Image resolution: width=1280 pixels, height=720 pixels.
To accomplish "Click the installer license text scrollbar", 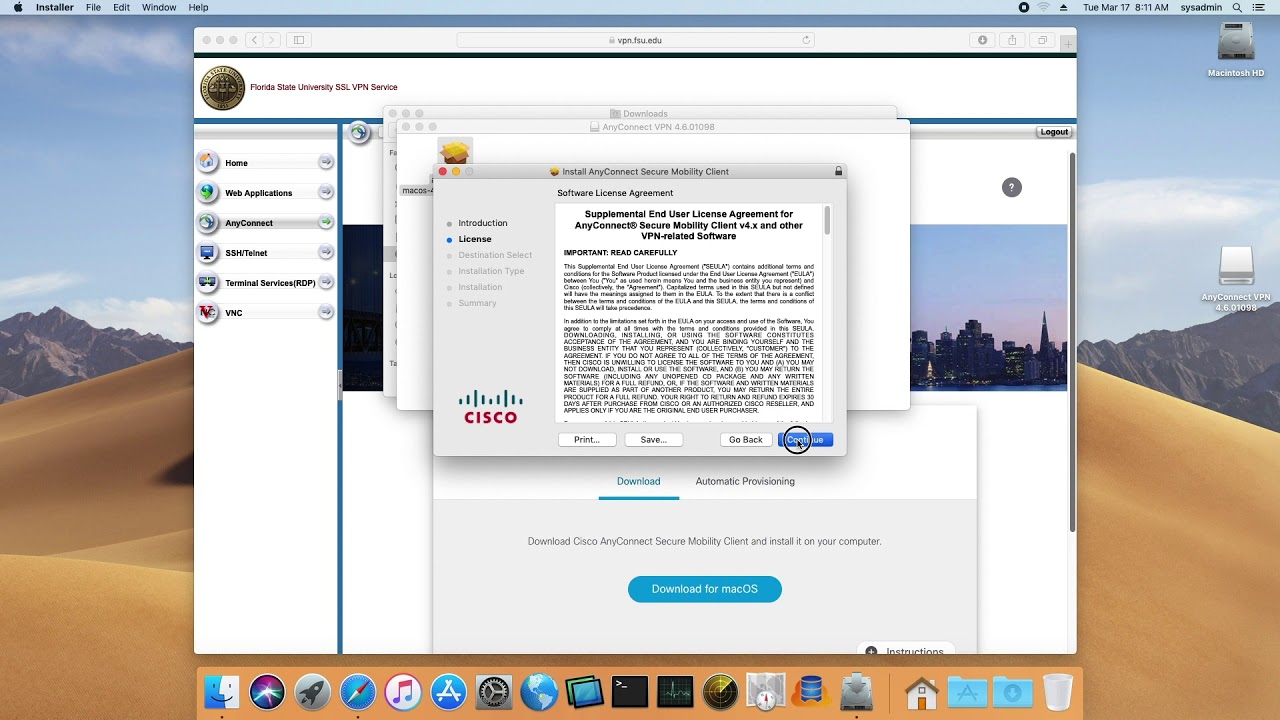I will [x=827, y=221].
